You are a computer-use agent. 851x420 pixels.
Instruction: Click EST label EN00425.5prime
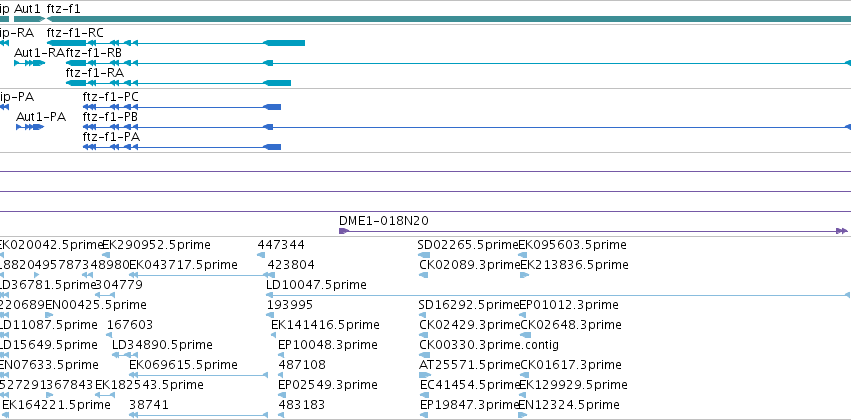click(x=96, y=306)
